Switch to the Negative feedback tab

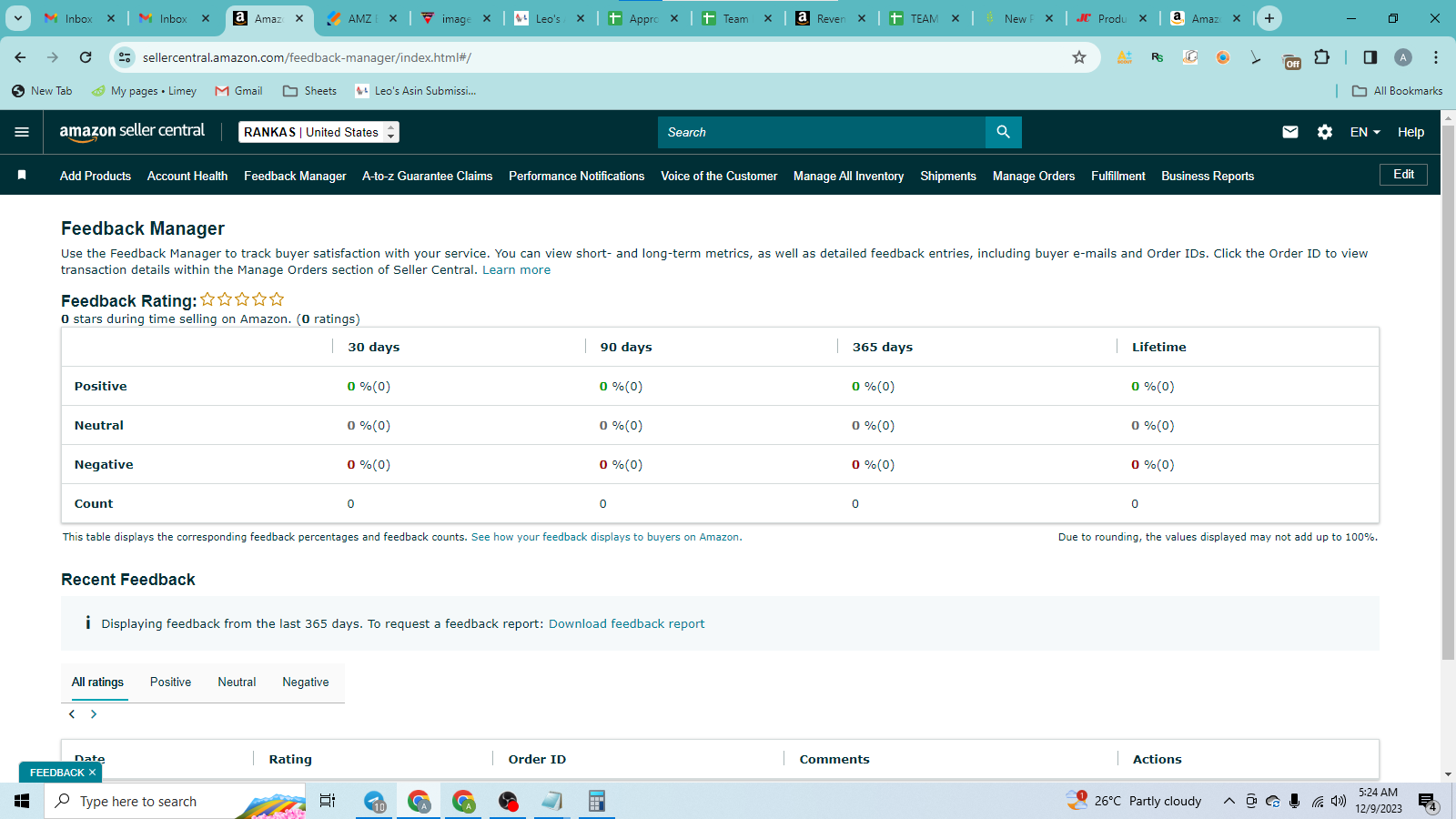point(306,682)
